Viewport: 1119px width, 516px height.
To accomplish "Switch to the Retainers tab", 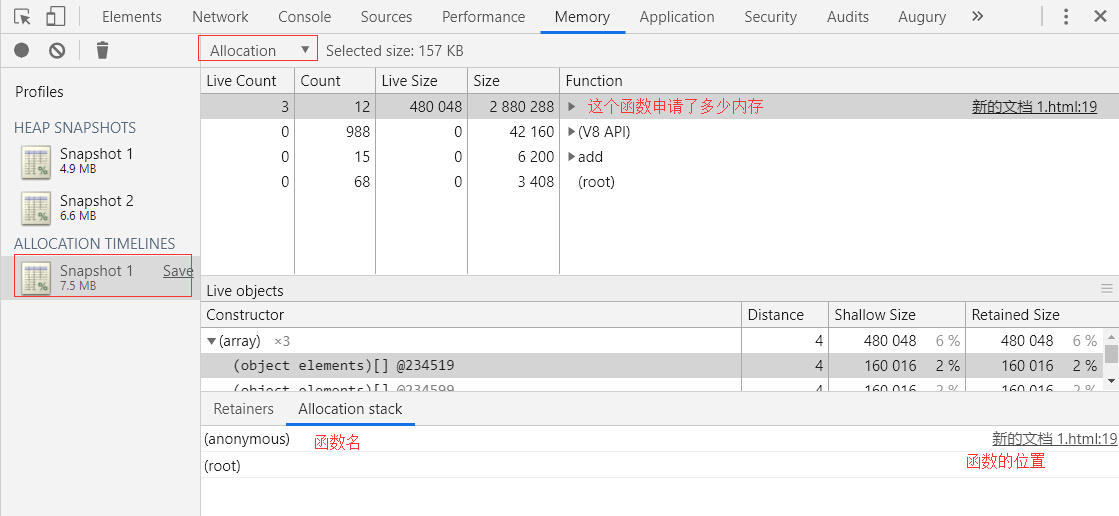I will click(x=243, y=408).
